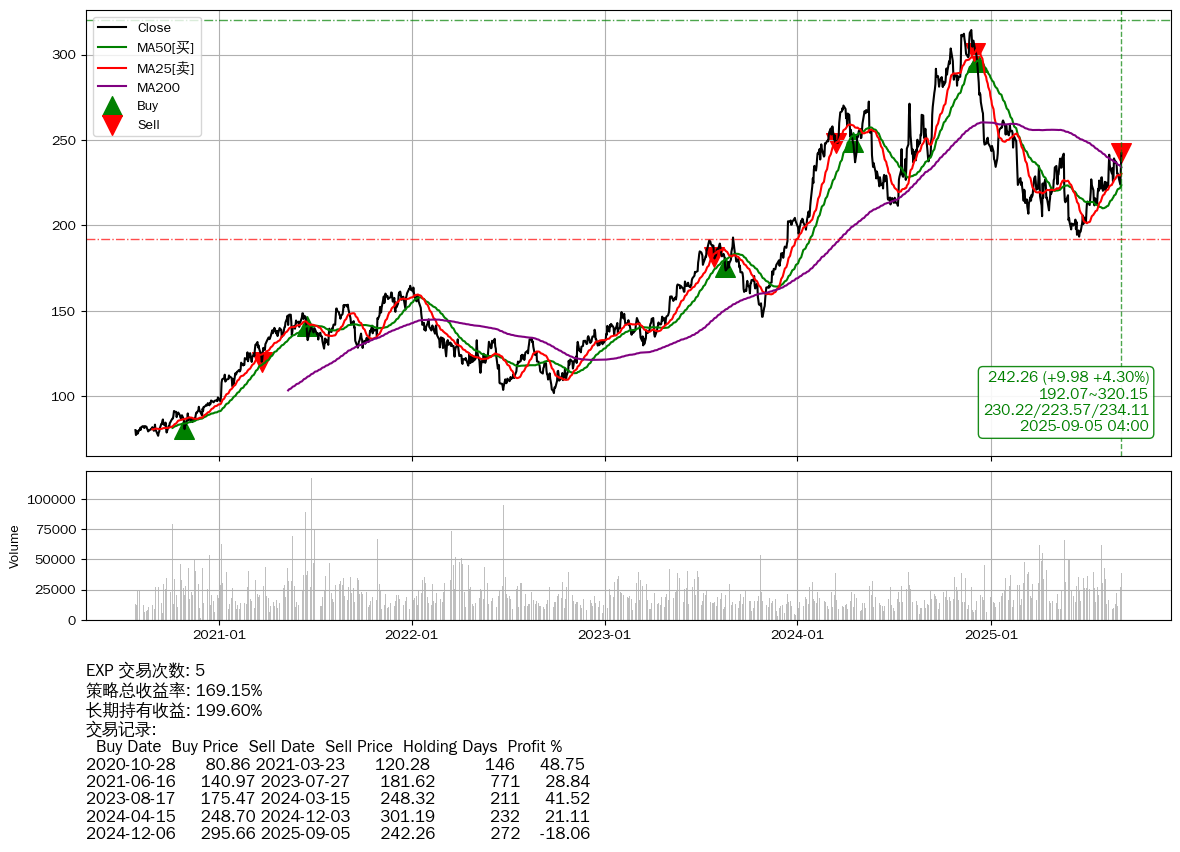This screenshot has height=852, width=1180.
Task: Click the MA25[卖] red legend line
Action: [x=113, y=68]
